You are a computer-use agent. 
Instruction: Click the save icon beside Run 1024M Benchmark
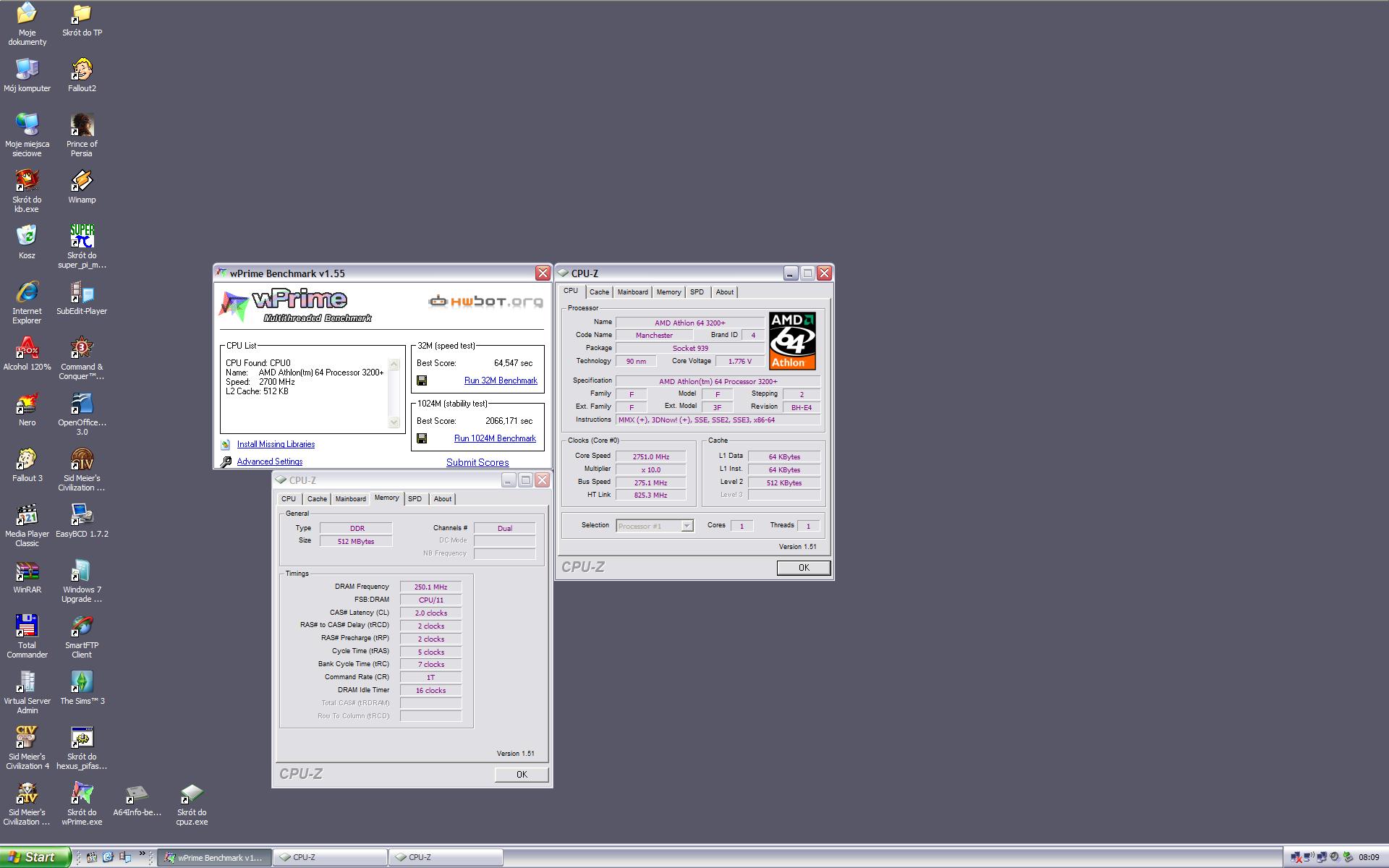(x=422, y=438)
